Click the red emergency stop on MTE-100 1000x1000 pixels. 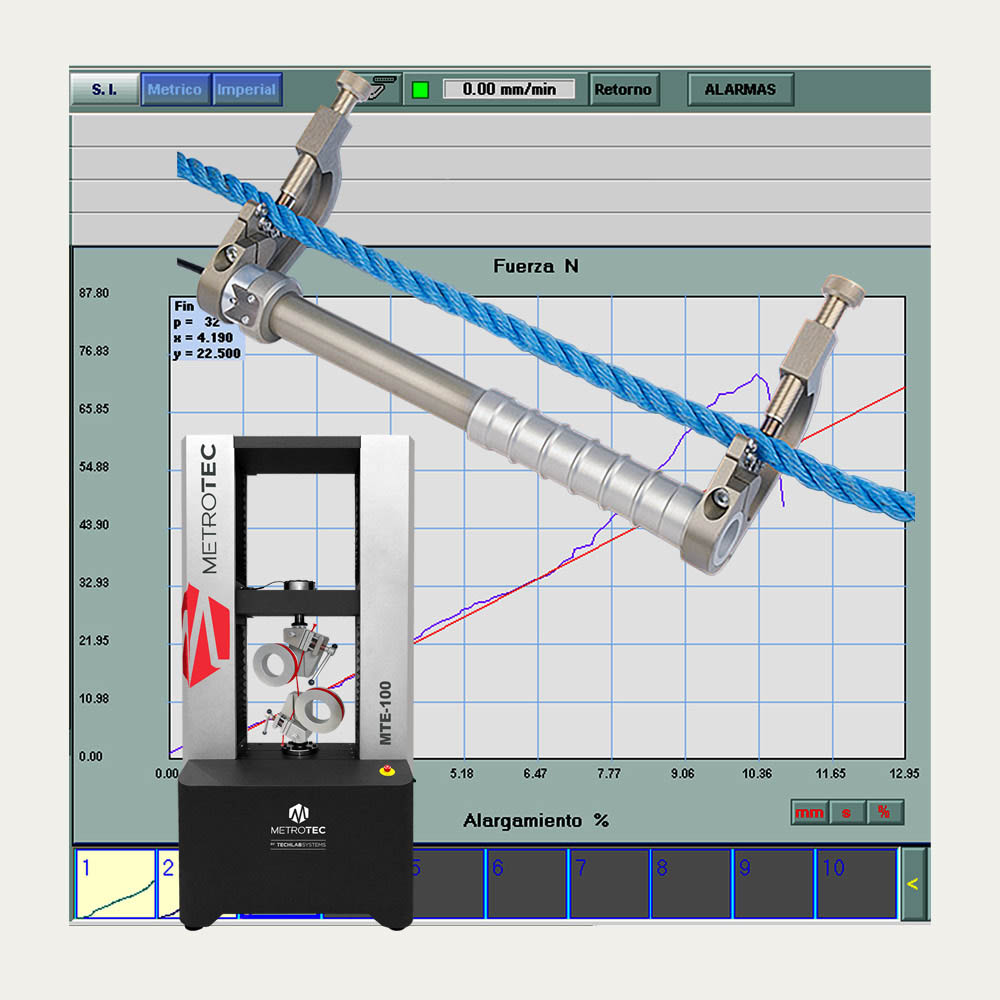(389, 773)
